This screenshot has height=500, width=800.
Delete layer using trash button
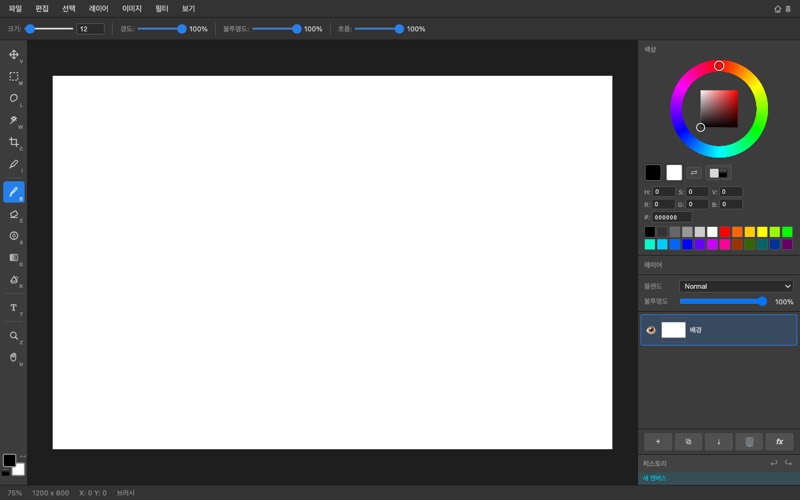[x=749, y=441]
